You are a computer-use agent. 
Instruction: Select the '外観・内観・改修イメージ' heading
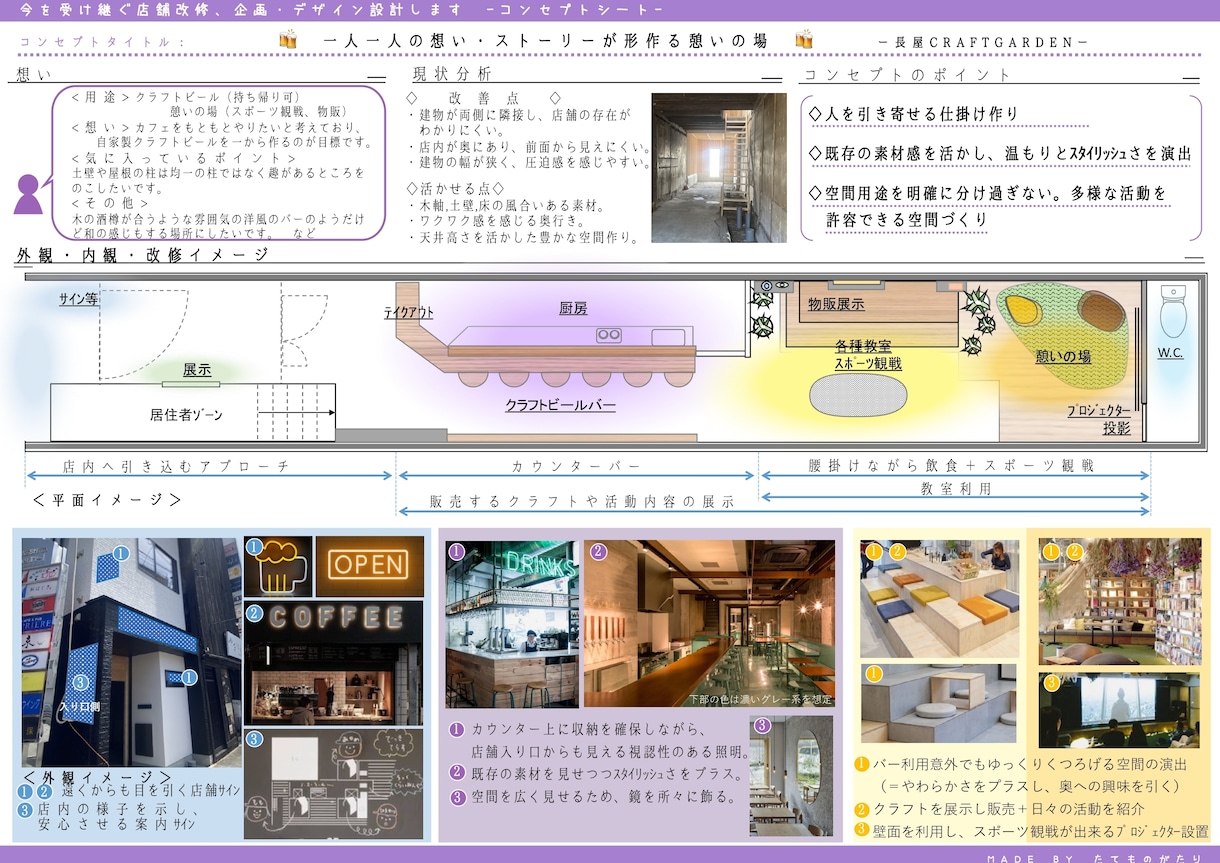tap(143, 255)
